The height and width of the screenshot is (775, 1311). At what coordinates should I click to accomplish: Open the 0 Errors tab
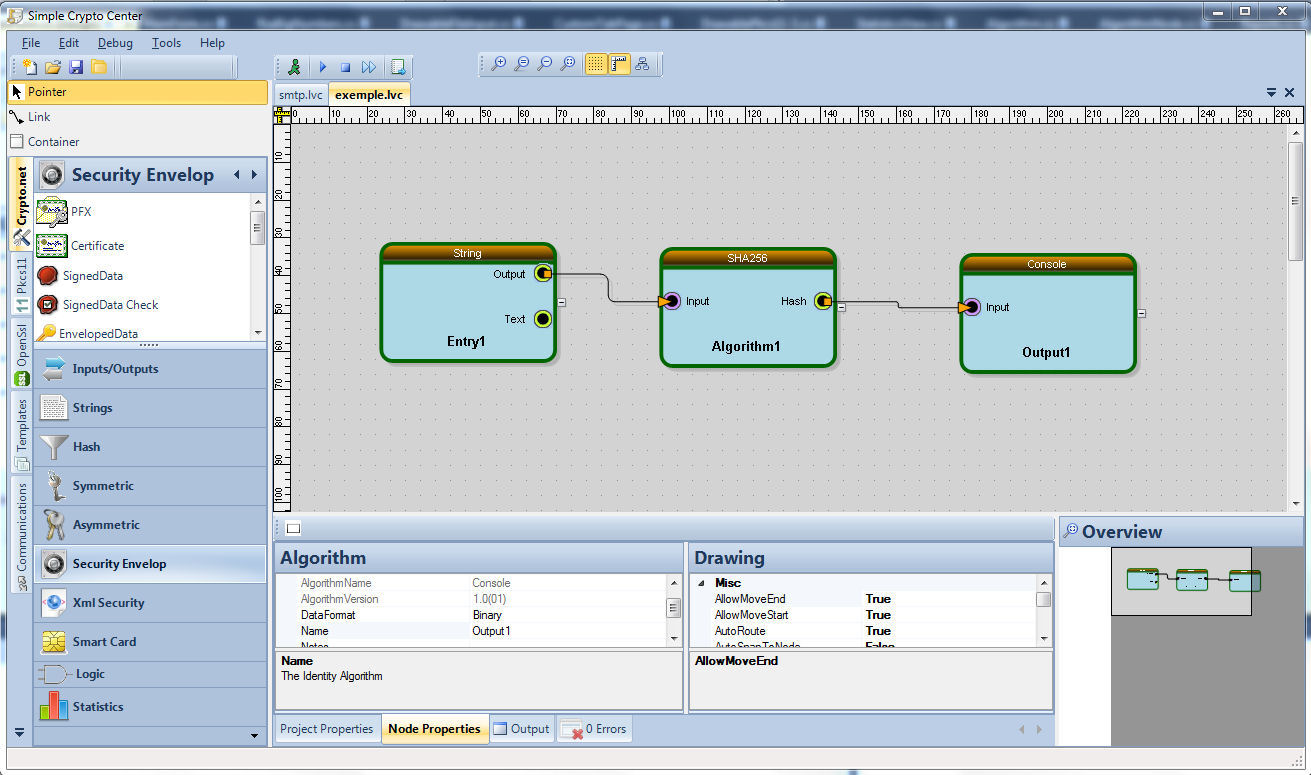(594, 729)
